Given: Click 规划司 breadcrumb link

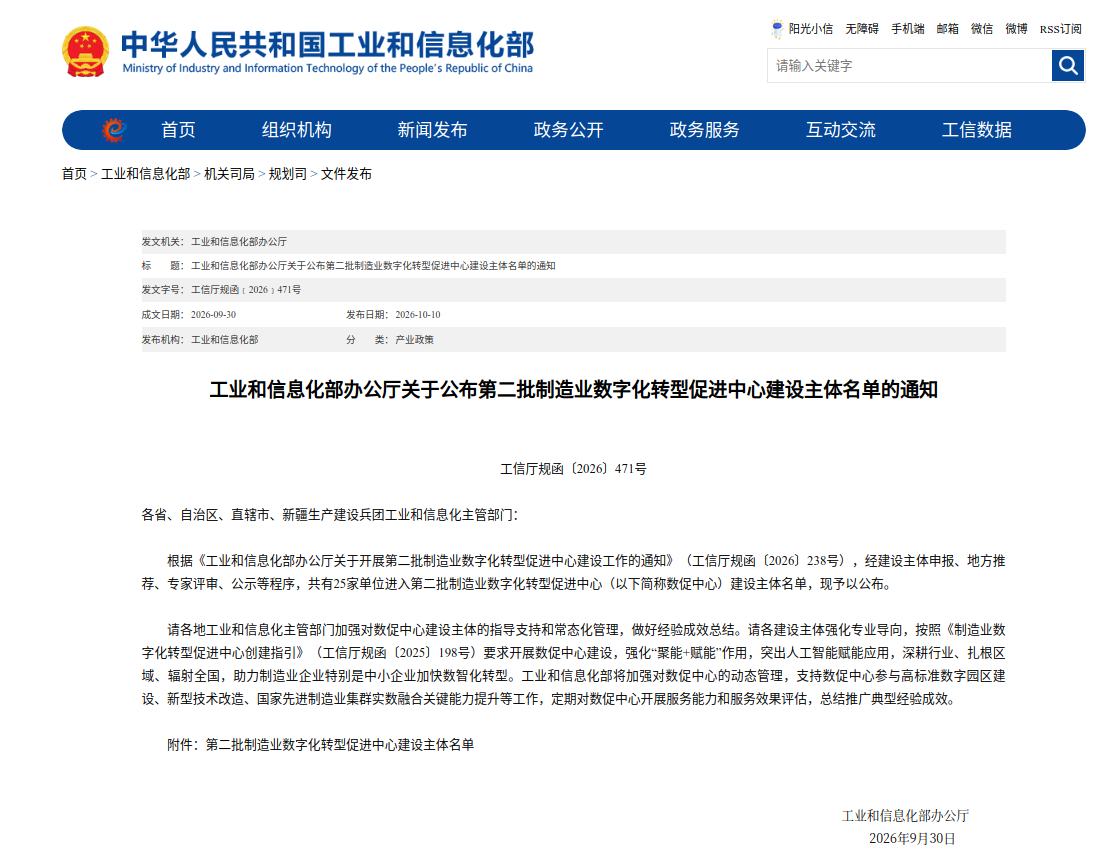Looking at the screenshot, I should (288, 174).
